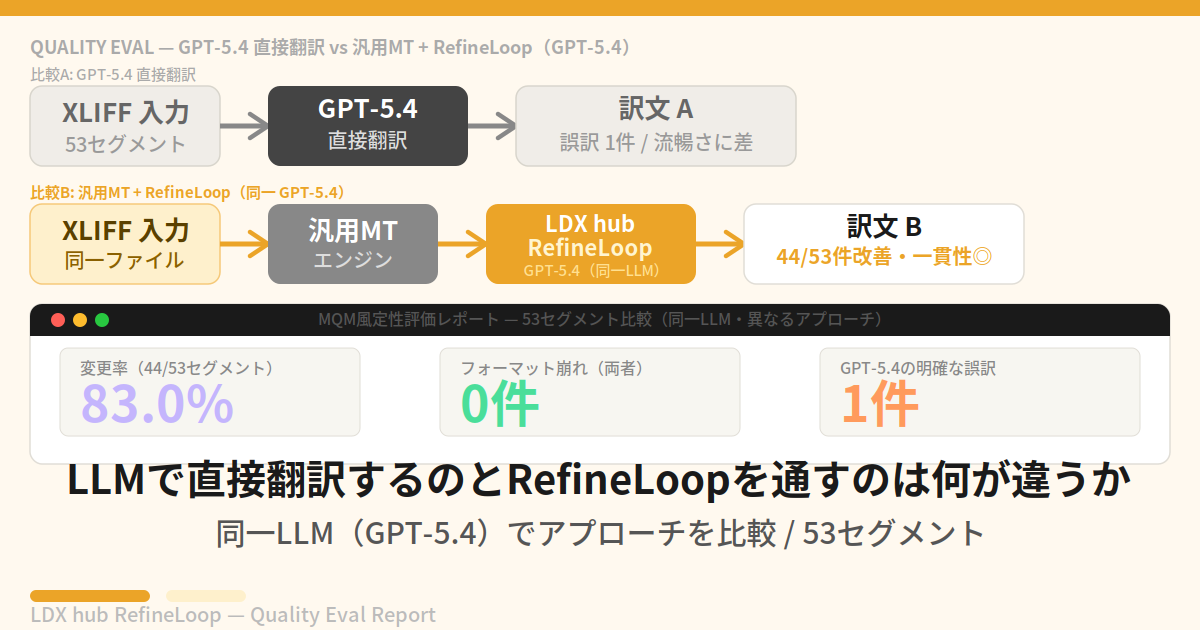This screenshot has height=630, width=1200.
Task: Click the 'QUALITY EVAL' heading text
Action: coord(331,47)
